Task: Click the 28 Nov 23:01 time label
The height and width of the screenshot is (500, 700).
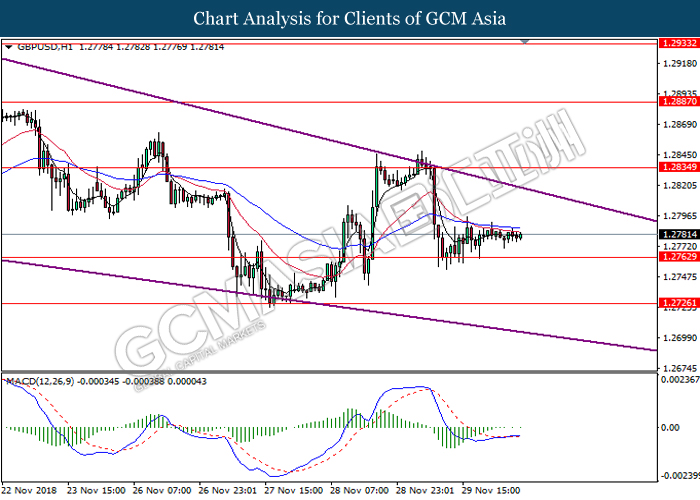Action: 425,490
